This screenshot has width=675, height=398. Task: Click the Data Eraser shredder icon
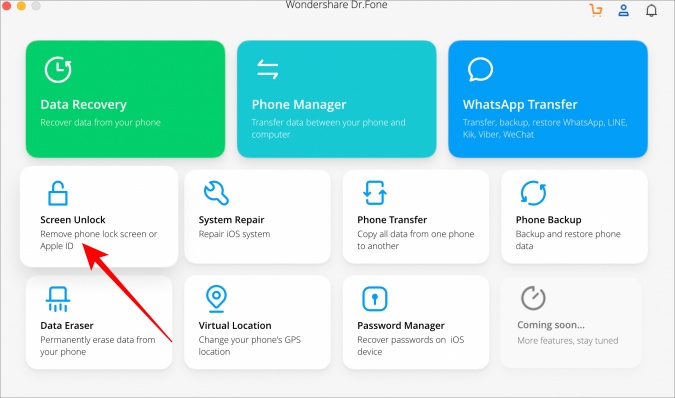pos(58,299)
